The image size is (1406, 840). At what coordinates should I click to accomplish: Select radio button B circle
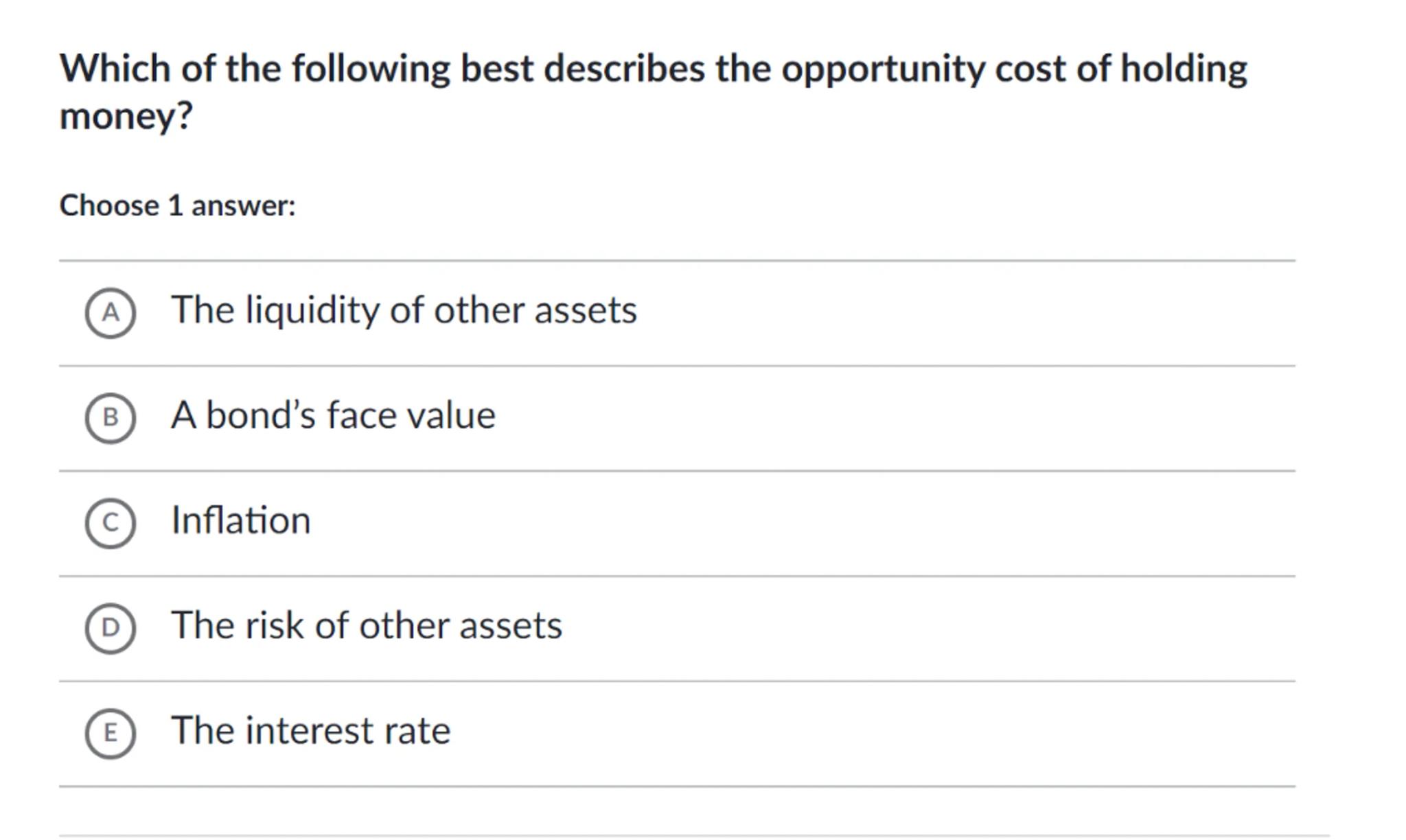point(110,418)
